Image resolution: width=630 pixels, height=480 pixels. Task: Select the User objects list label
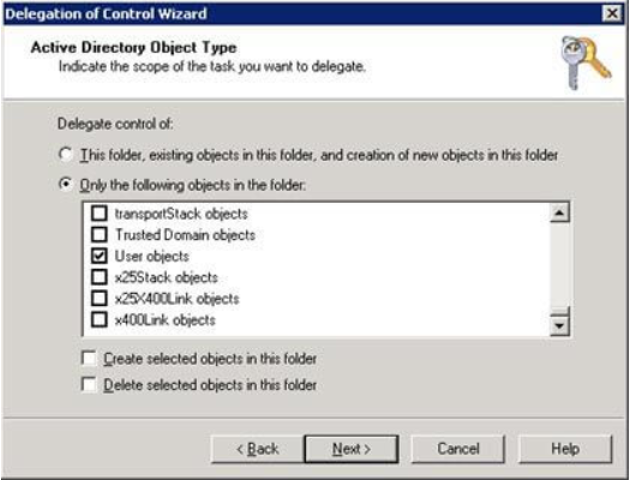tap(152, 256)
